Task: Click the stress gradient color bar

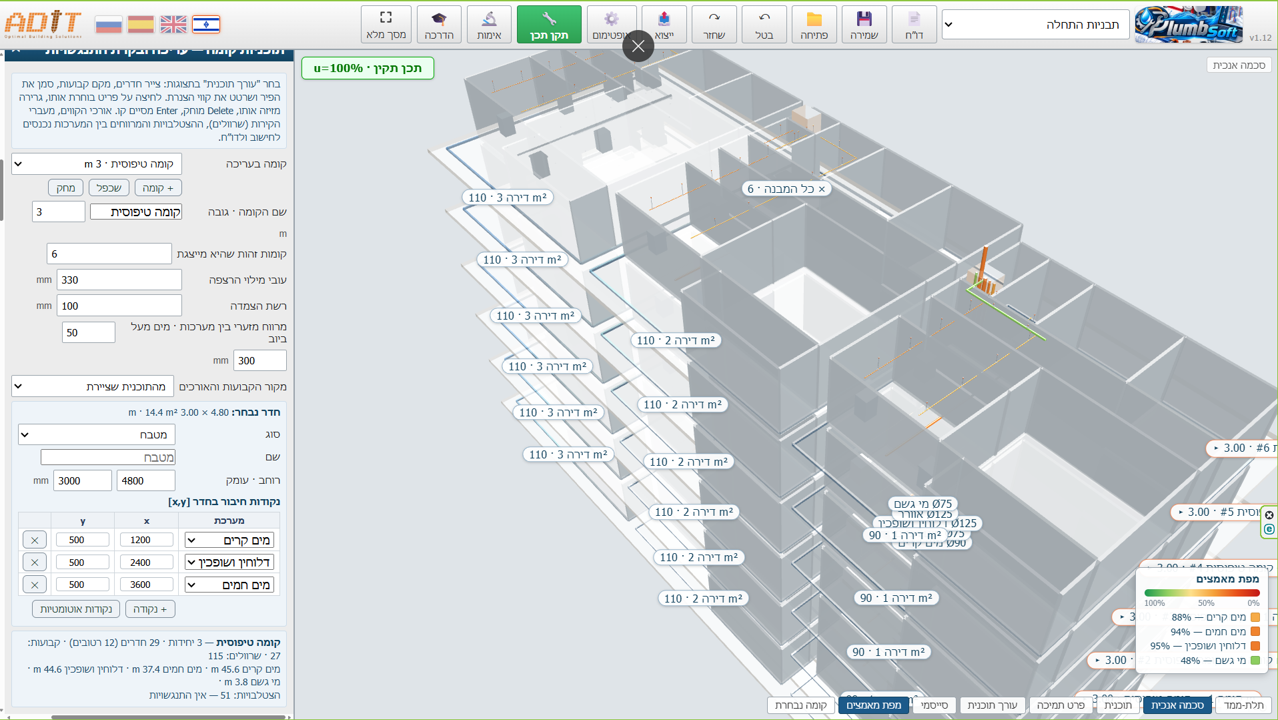Action: 1202,593
